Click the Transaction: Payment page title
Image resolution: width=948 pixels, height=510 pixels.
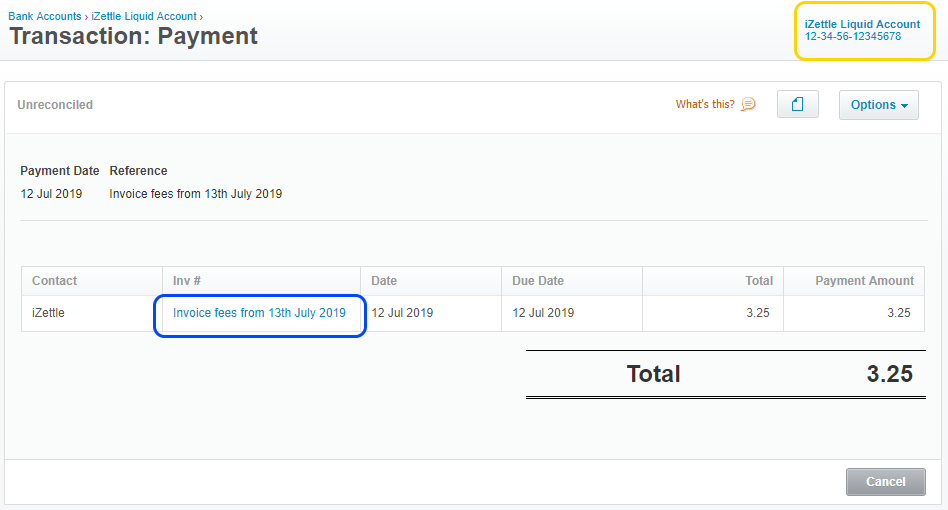click(x=133, y=37)
